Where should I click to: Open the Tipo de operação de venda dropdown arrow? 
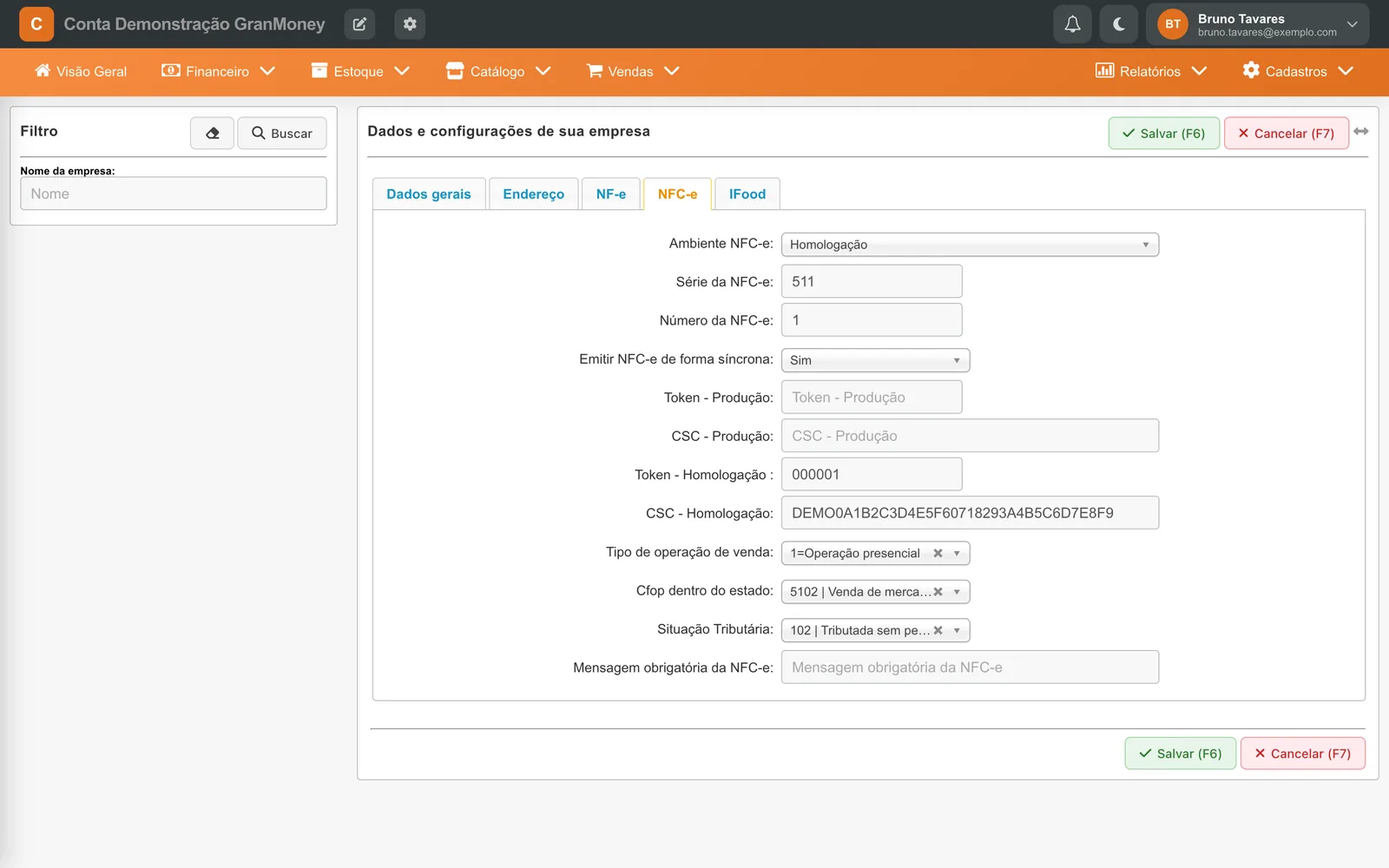point(957,554)
